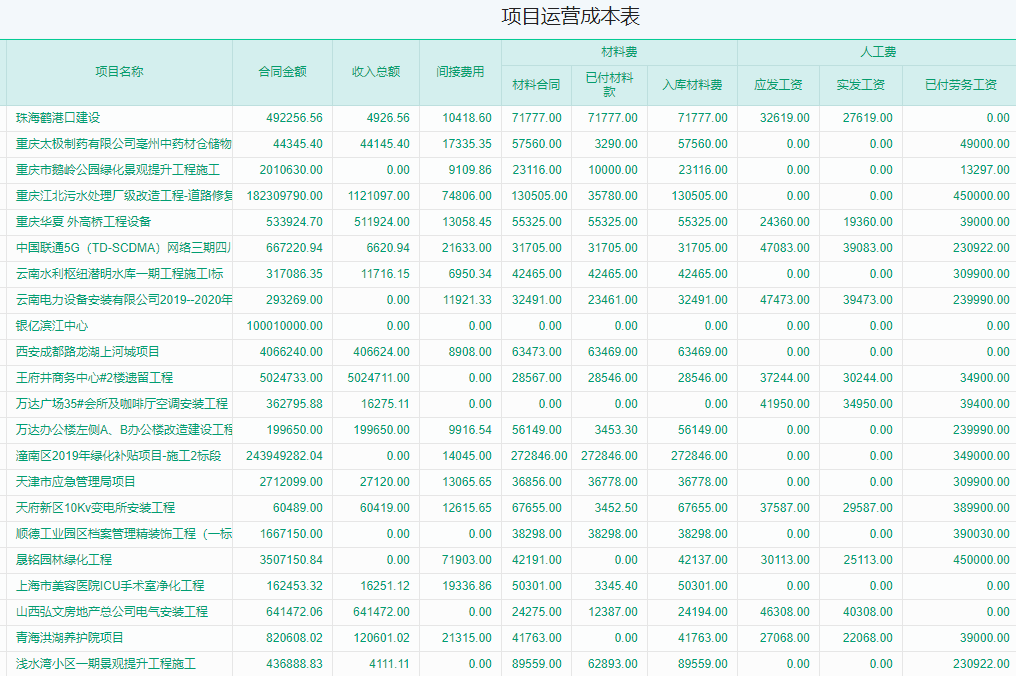Viewport: 1016px width, 676px height.
Task: Click income total 5024711.00
Action: tap(378, 377)
